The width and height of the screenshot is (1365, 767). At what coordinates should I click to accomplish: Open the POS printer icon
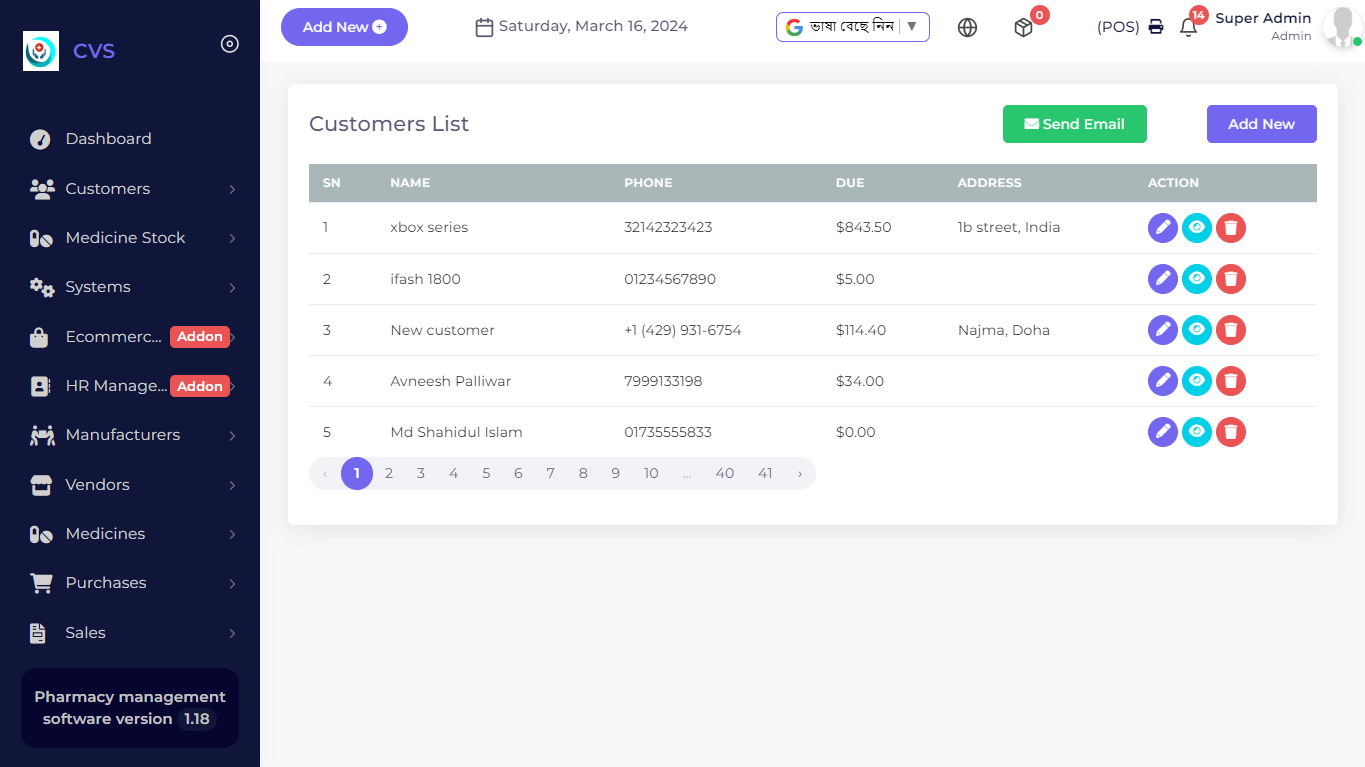point(1156,27)
